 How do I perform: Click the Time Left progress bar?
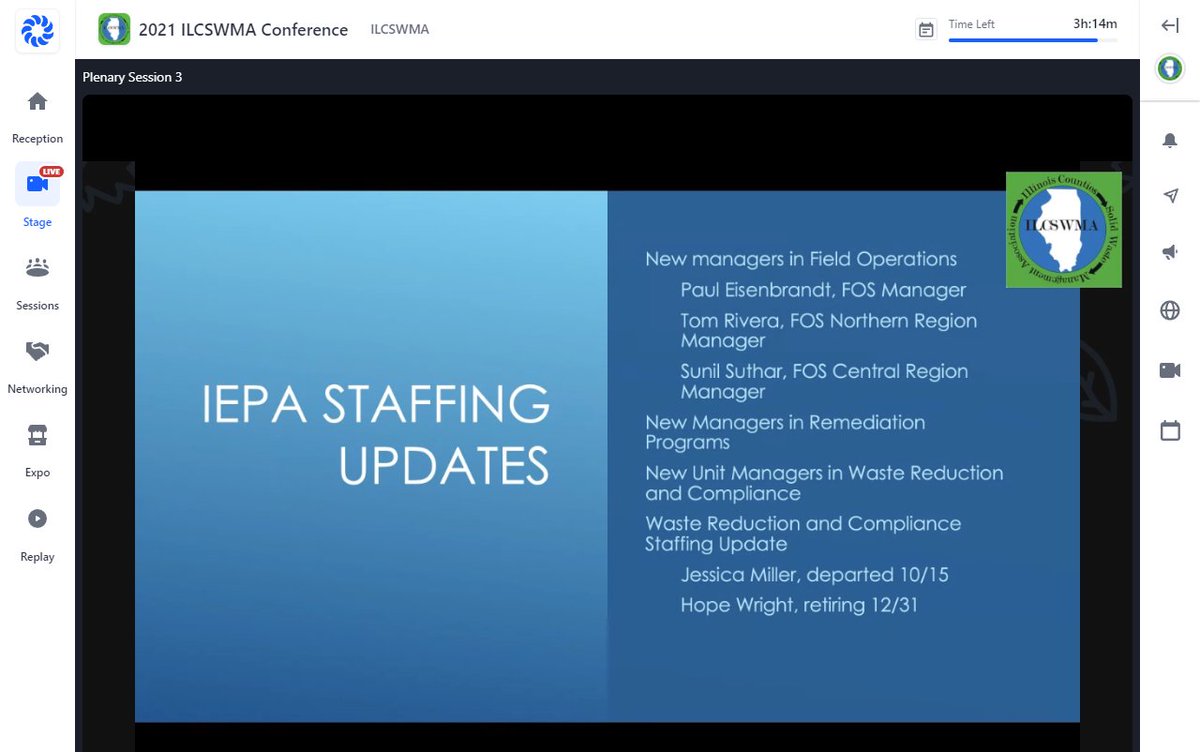[x=1032, y=40]
